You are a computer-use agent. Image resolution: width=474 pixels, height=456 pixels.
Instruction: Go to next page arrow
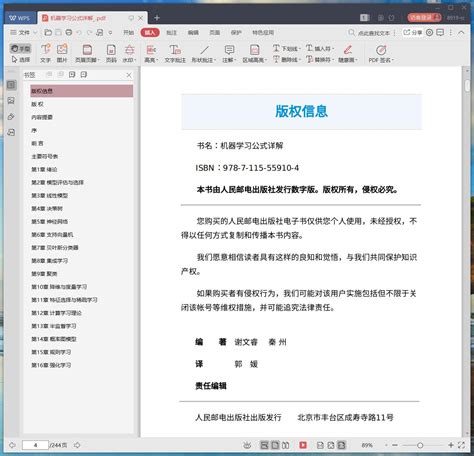tap(77, 445)
